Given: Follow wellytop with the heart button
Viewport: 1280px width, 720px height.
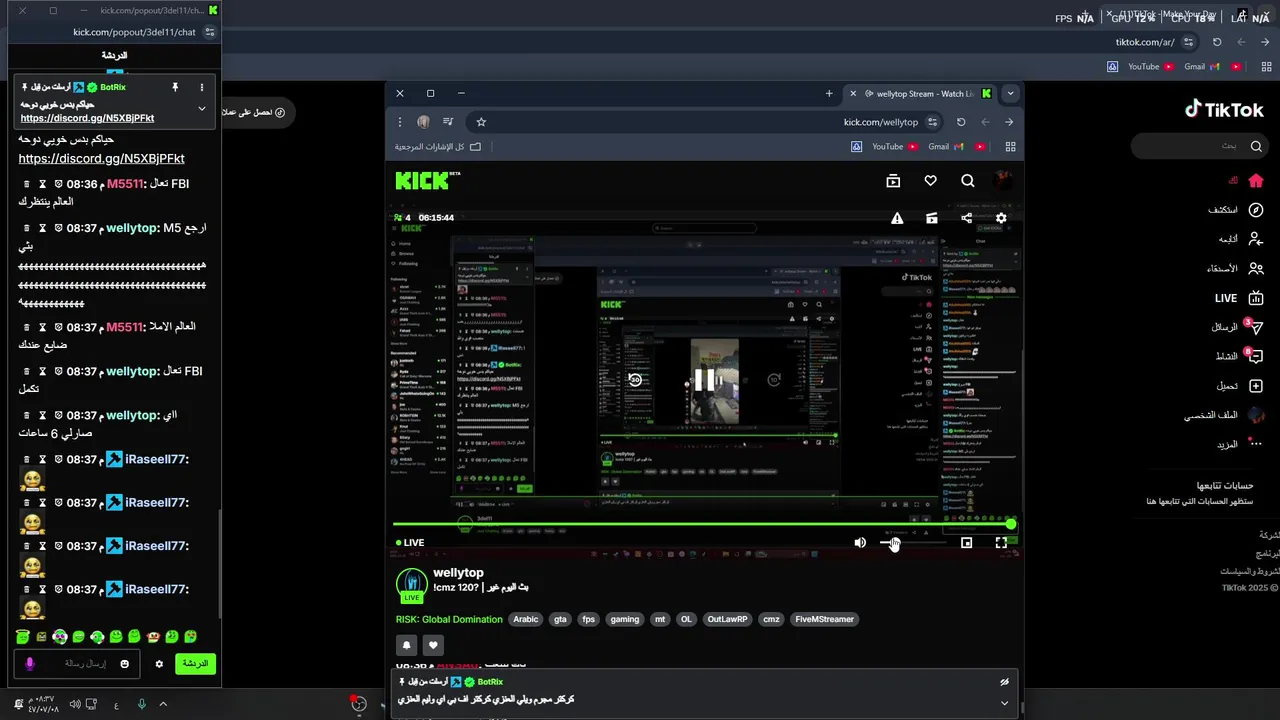Looking at the screenshot, I should click(x=433, y=646).
